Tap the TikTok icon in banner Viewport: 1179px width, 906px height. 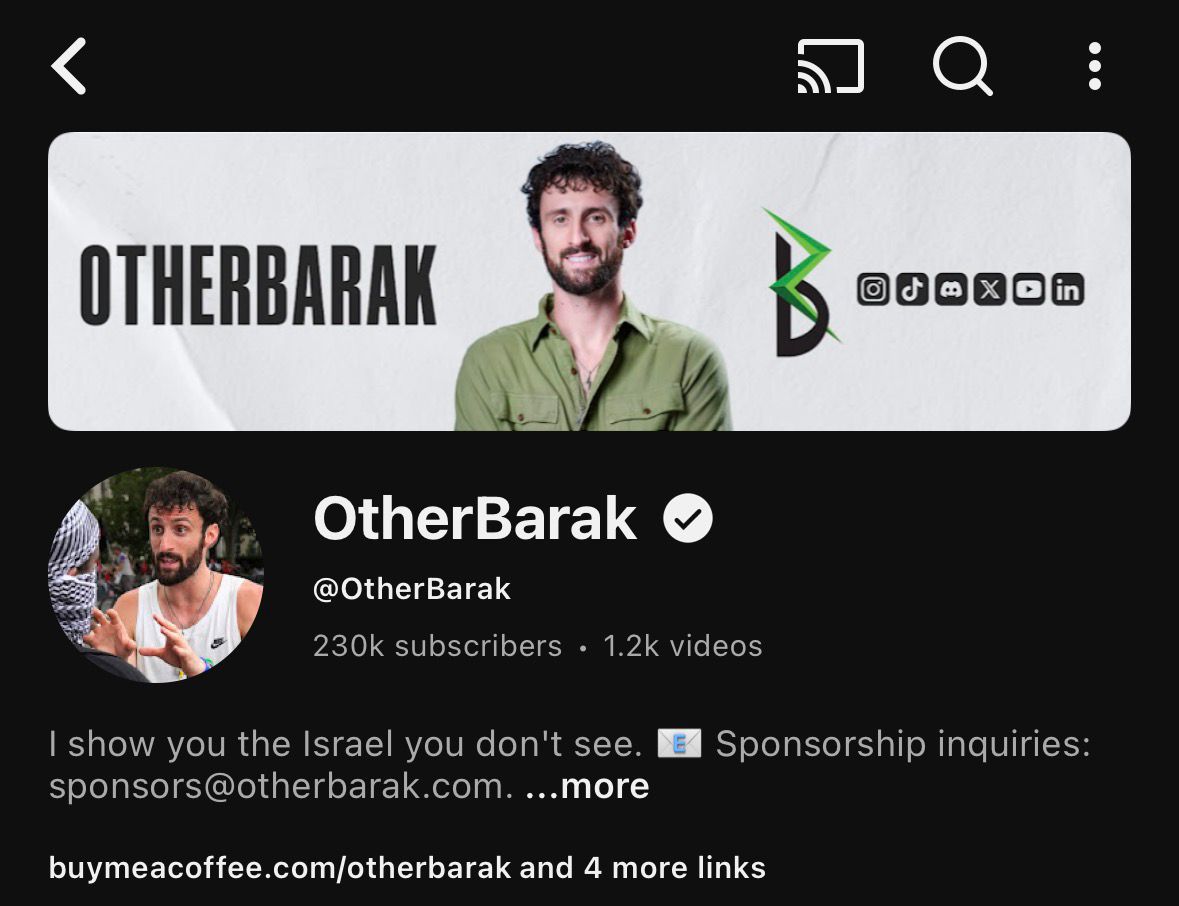[912, 289]
